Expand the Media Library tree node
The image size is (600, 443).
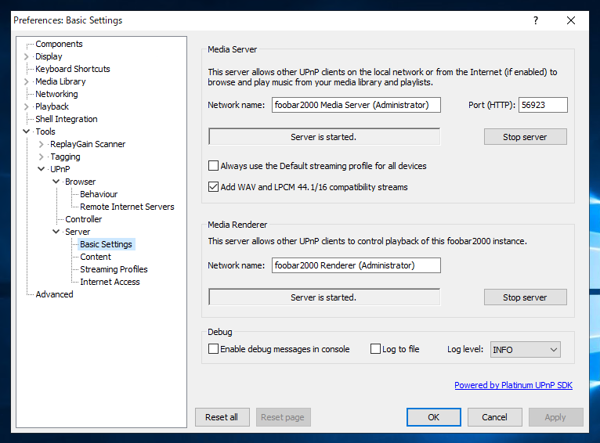click(x=26, y=81)
